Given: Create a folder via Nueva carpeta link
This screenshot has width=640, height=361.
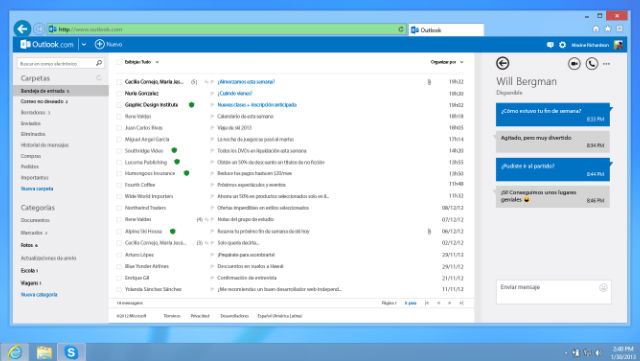Looking at the screenshot, I should pyautogui.click(x=37, y=189).
